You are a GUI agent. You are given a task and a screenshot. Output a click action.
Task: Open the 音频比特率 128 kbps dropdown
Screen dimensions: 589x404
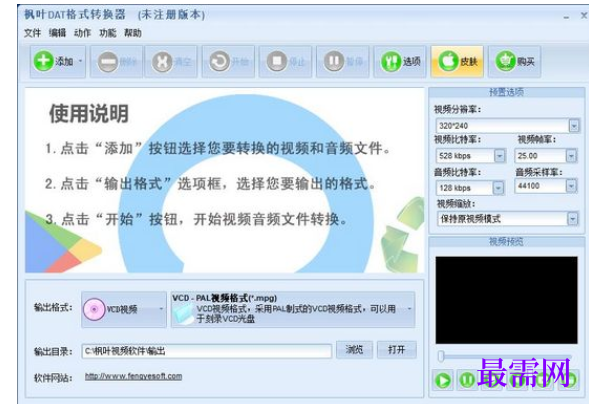point(498,188)
